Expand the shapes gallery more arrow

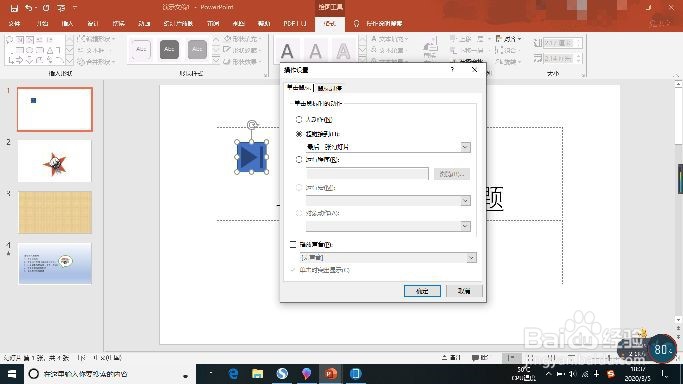(x=70, y=61)
